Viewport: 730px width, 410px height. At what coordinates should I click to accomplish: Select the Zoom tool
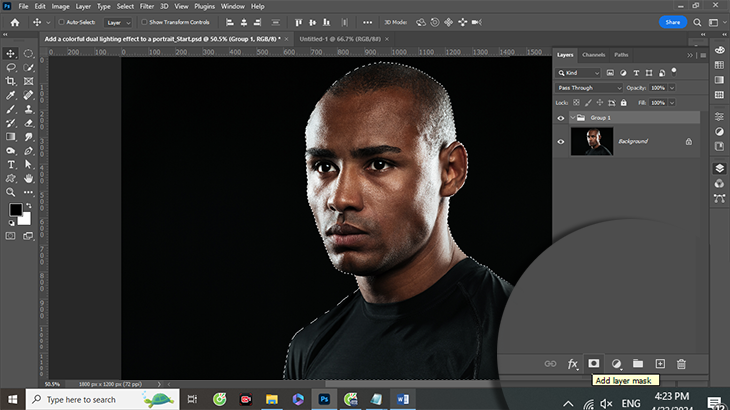[x=11, y=192]
